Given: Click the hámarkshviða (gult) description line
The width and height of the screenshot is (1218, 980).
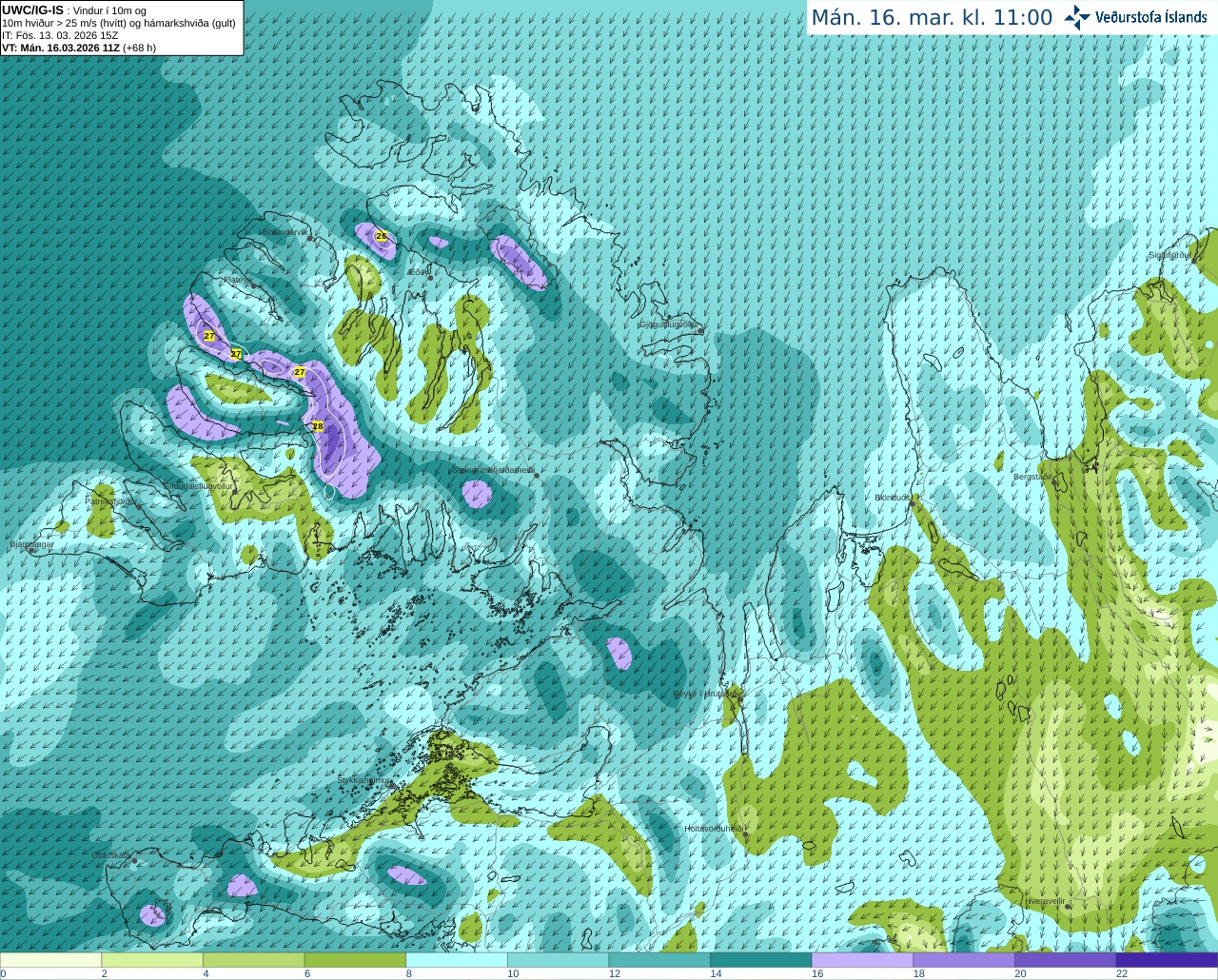Looking at the screenshot, I should [119, 23].
